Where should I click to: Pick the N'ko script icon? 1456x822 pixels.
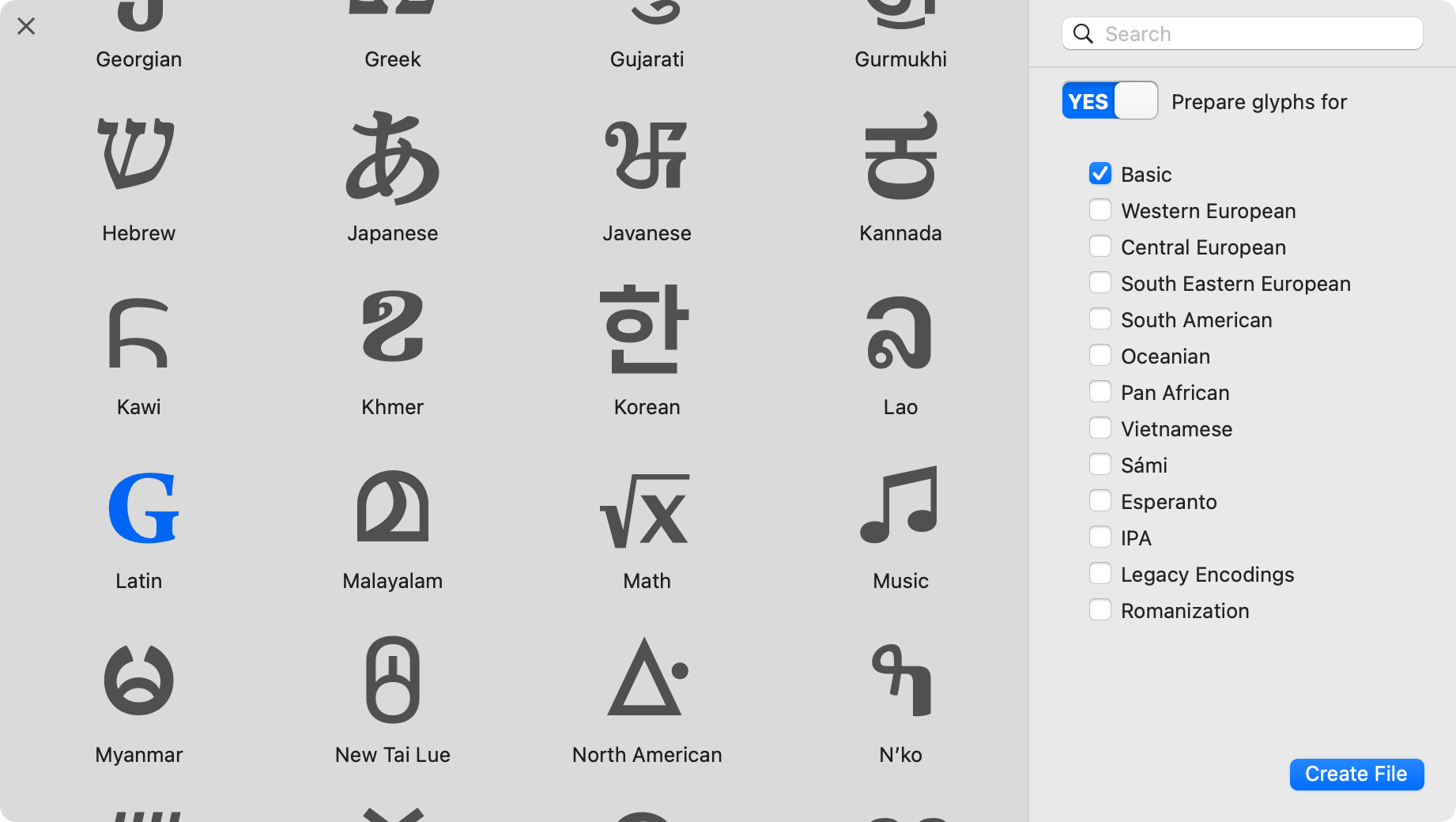tap(901, 680)
